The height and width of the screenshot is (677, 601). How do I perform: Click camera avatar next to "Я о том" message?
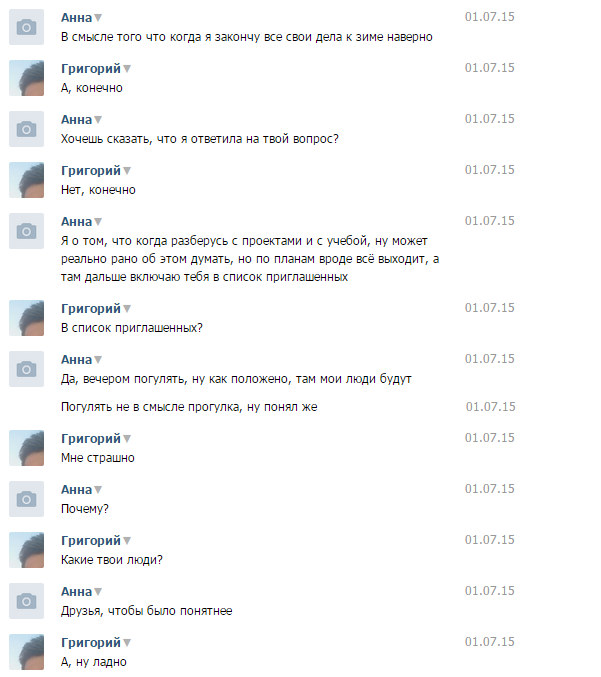coord(26,231)
